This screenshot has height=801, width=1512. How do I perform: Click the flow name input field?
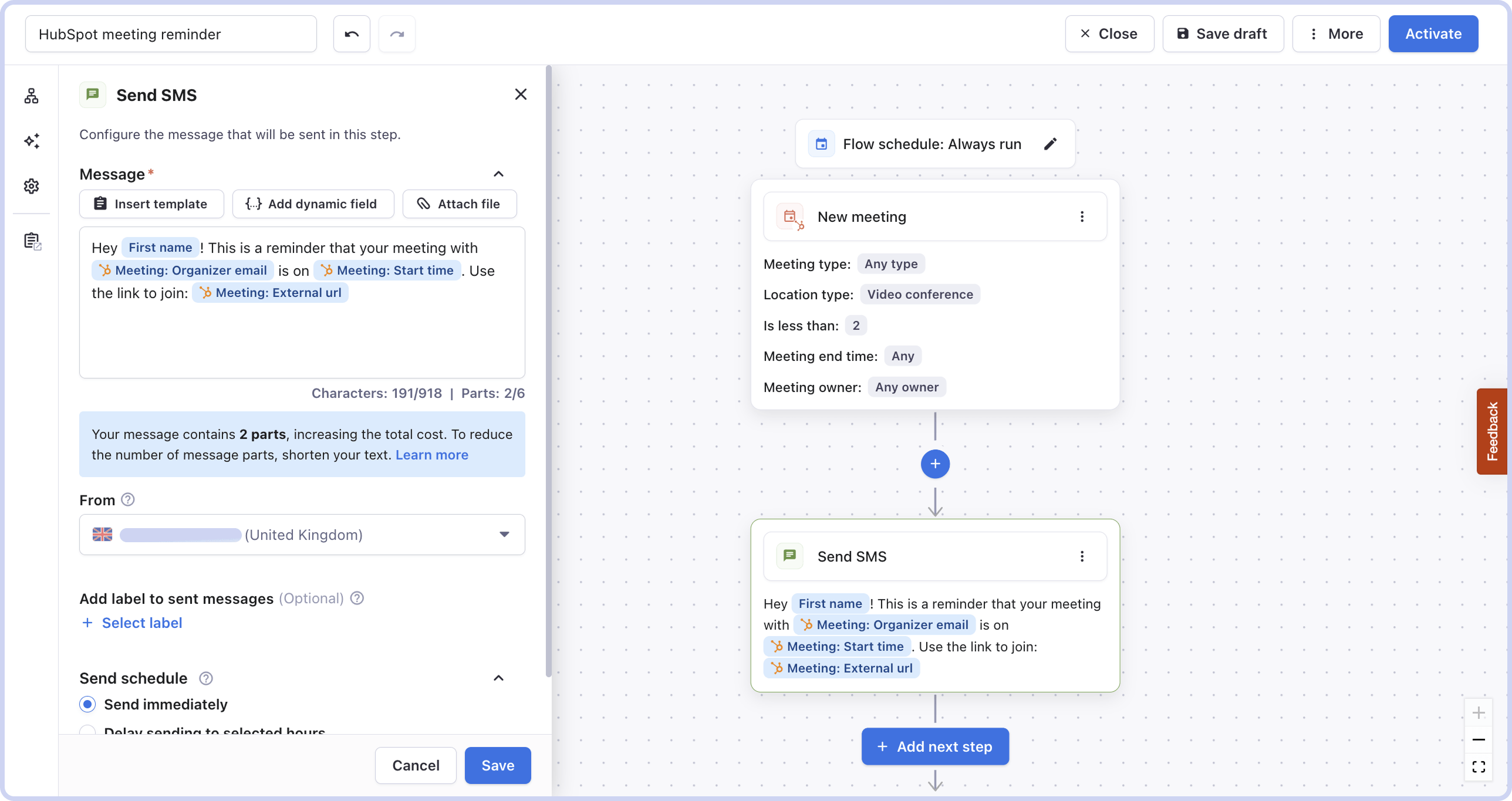click(x=171, y=34)
